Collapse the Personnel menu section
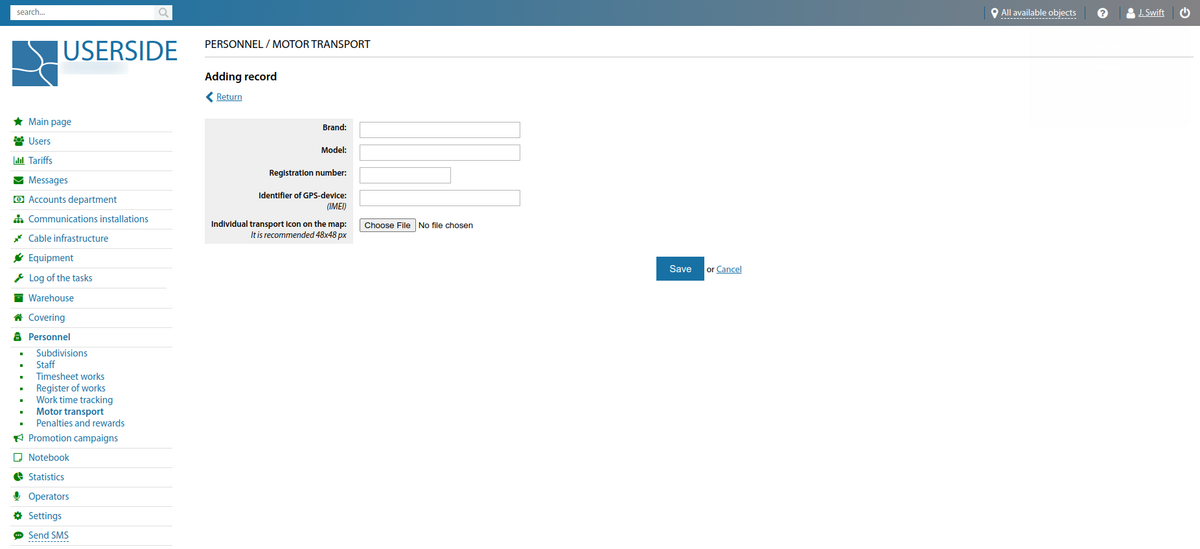Viewport: 1200px width, 549px height. pos(49,337)
